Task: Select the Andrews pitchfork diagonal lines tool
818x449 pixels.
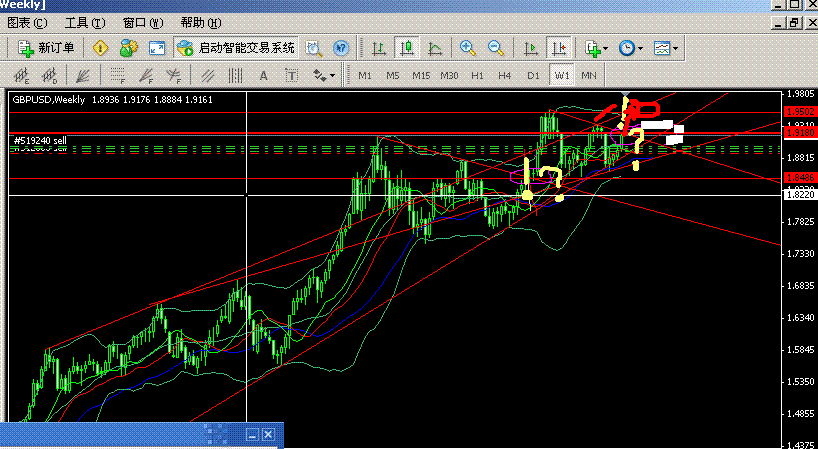Action: pos(208,76)
